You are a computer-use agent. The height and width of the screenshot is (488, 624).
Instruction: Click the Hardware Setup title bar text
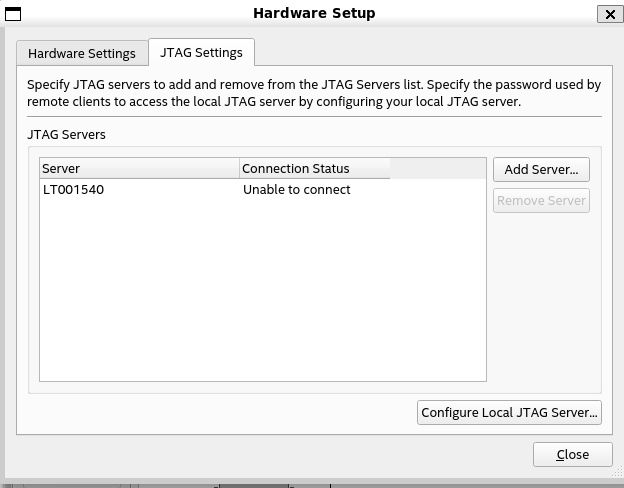click(314, 13)
